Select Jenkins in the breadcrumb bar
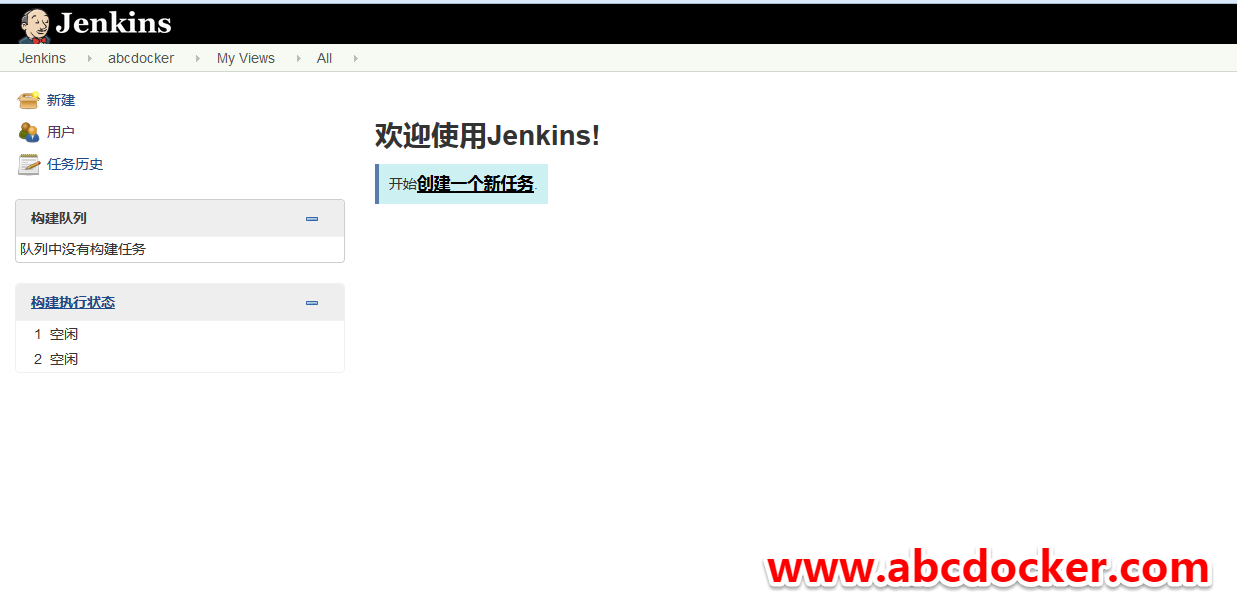 tap(42, 58)
